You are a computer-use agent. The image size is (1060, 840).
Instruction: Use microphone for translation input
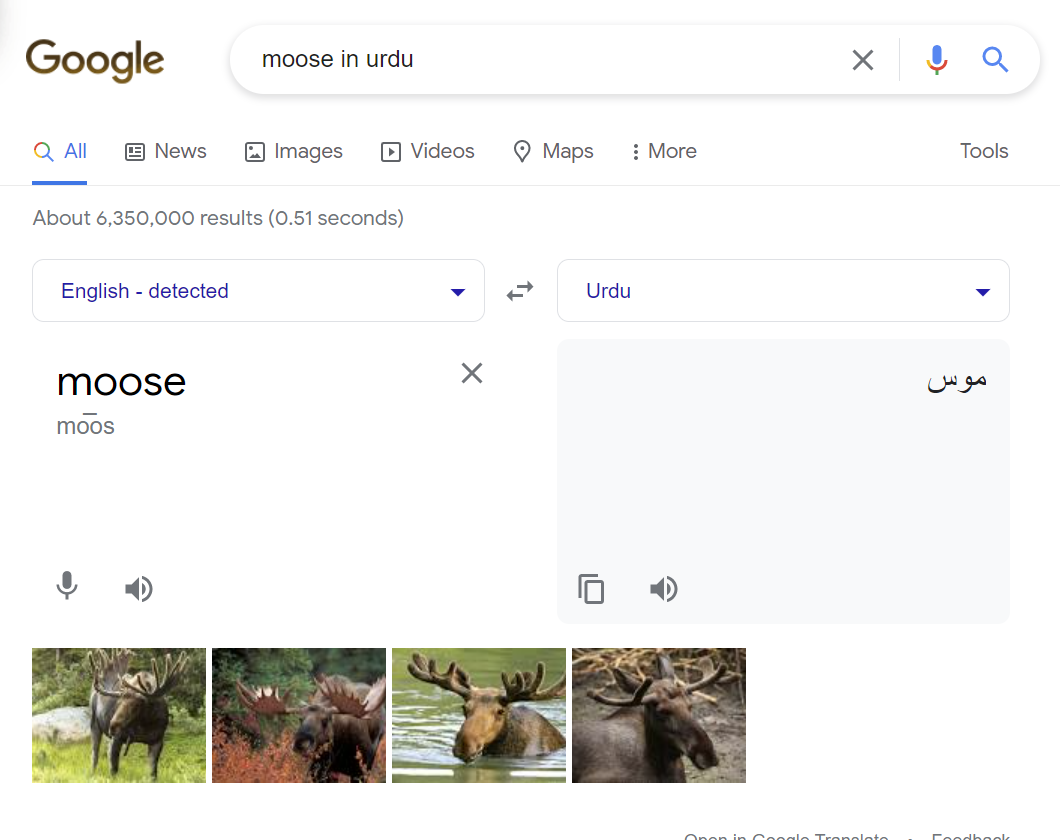coord(67,585)
